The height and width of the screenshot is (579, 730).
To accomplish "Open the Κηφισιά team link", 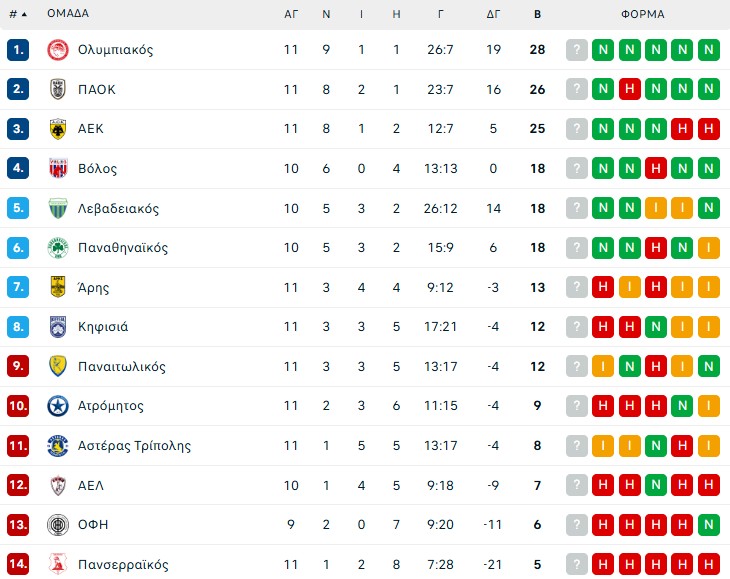I will [x=103, y=327].
